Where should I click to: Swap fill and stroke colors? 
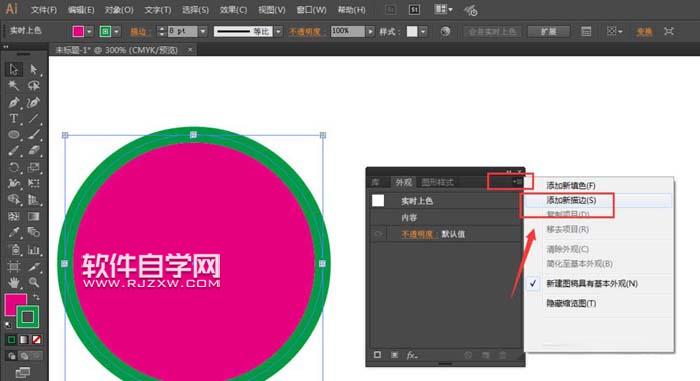pyautogui.click(x=37, y=297)
